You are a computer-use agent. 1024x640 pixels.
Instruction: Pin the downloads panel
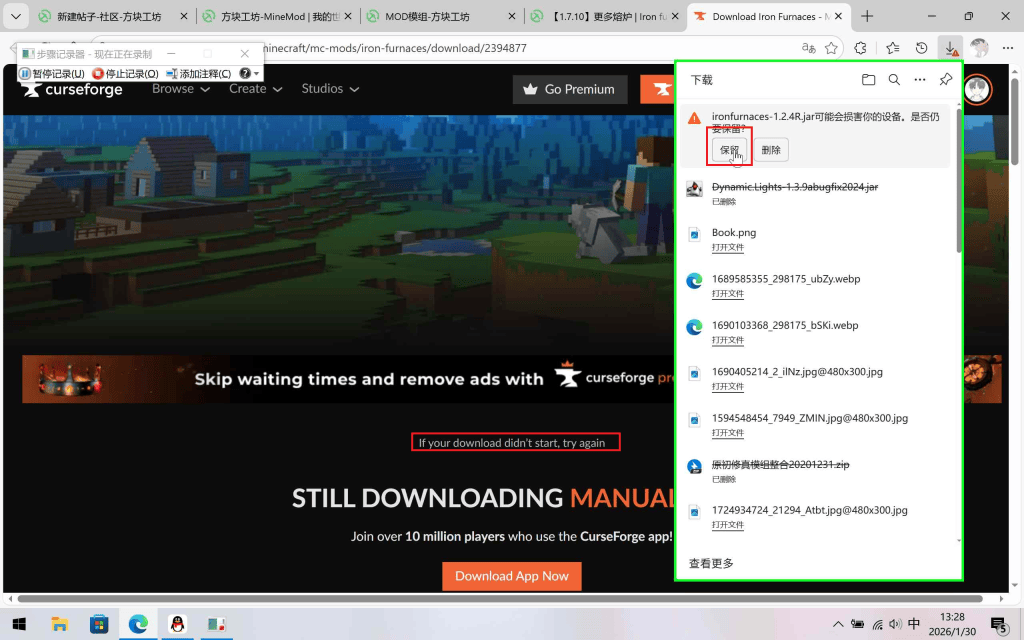pyautogui.click(x=946, y=80)
